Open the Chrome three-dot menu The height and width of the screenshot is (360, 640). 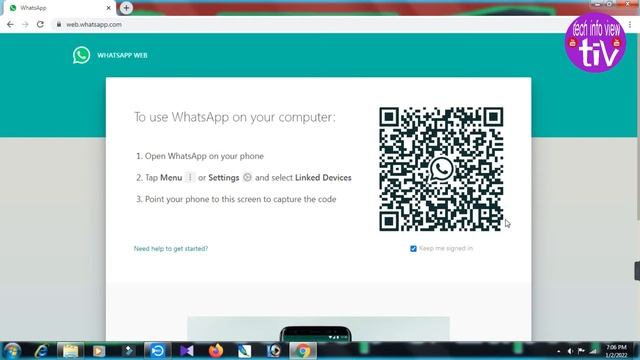(630, 25)
